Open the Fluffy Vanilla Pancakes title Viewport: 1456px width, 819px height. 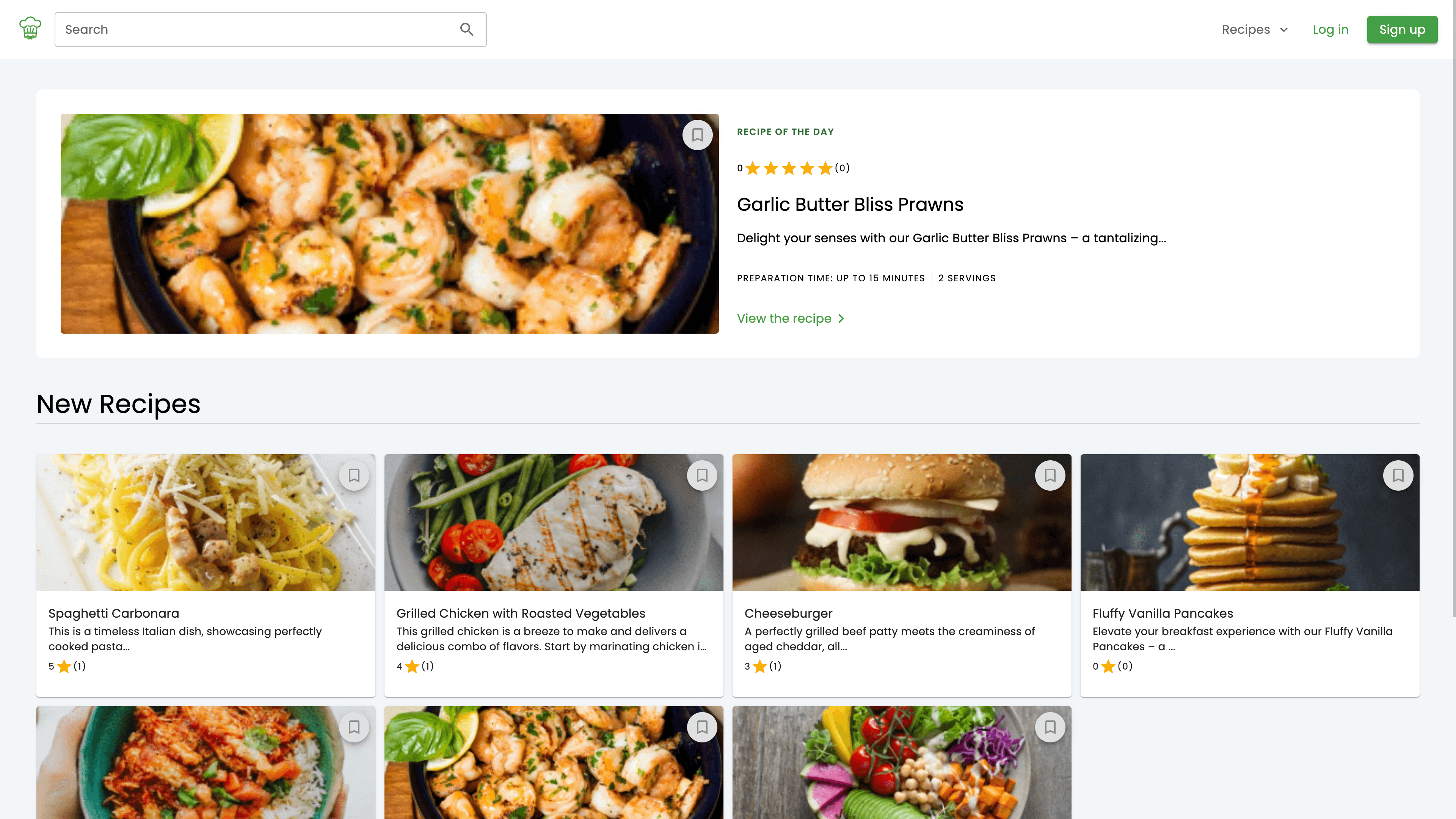pyautogui.click(x=1163, y=613)
